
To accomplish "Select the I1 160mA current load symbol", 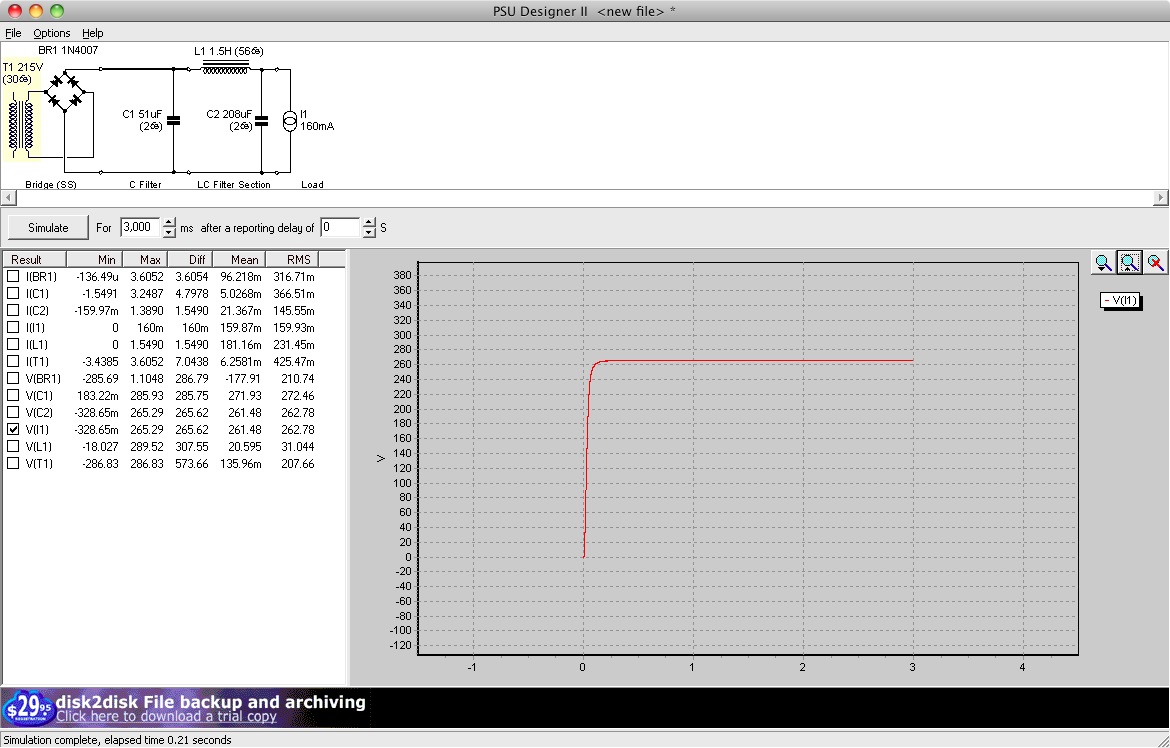I will click(290, 120).
